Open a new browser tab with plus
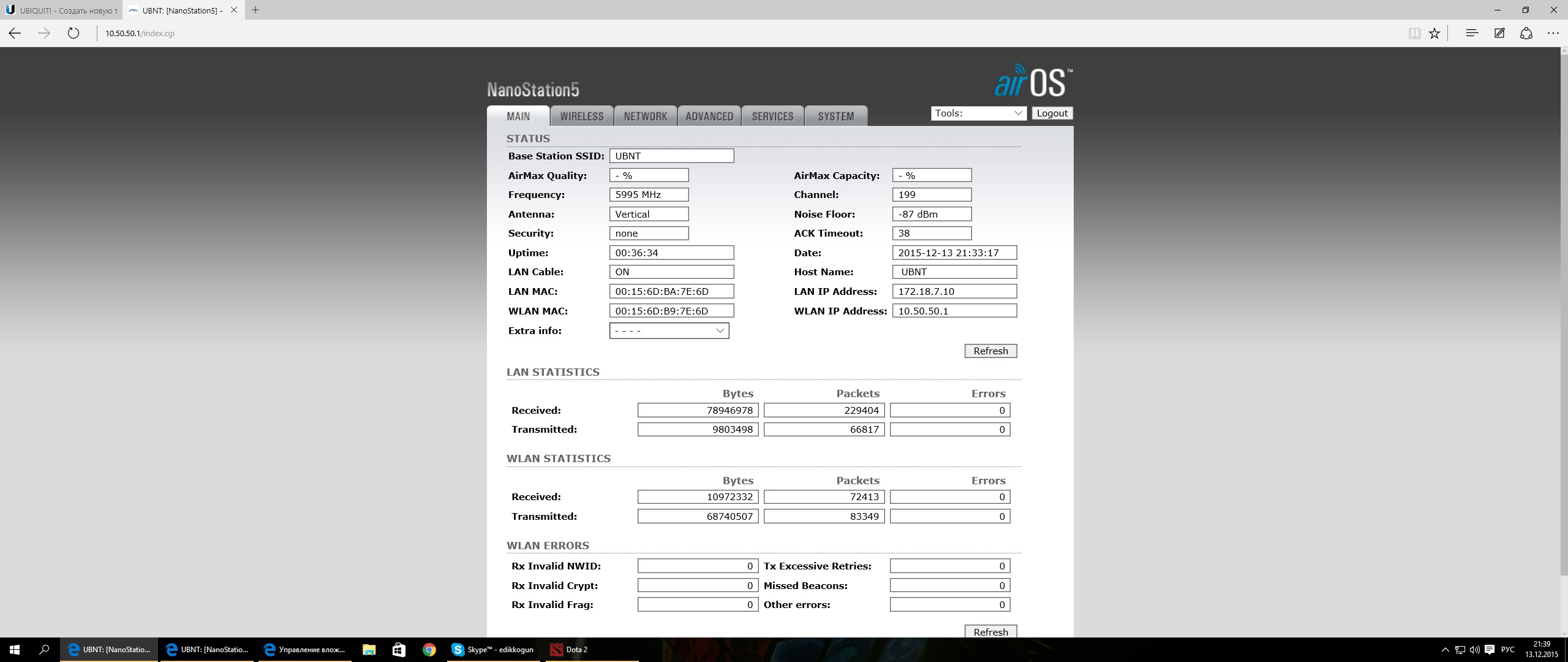This screenshot has width=1568, height=662. point(255,10)
